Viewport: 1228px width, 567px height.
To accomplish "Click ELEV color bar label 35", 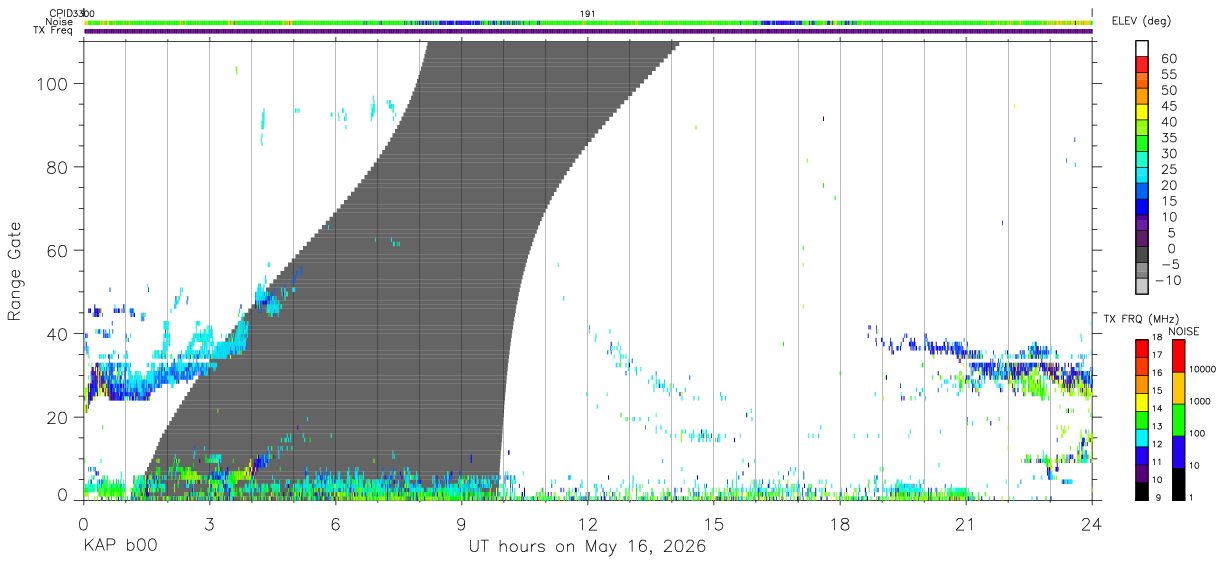I will (1169, 138).
